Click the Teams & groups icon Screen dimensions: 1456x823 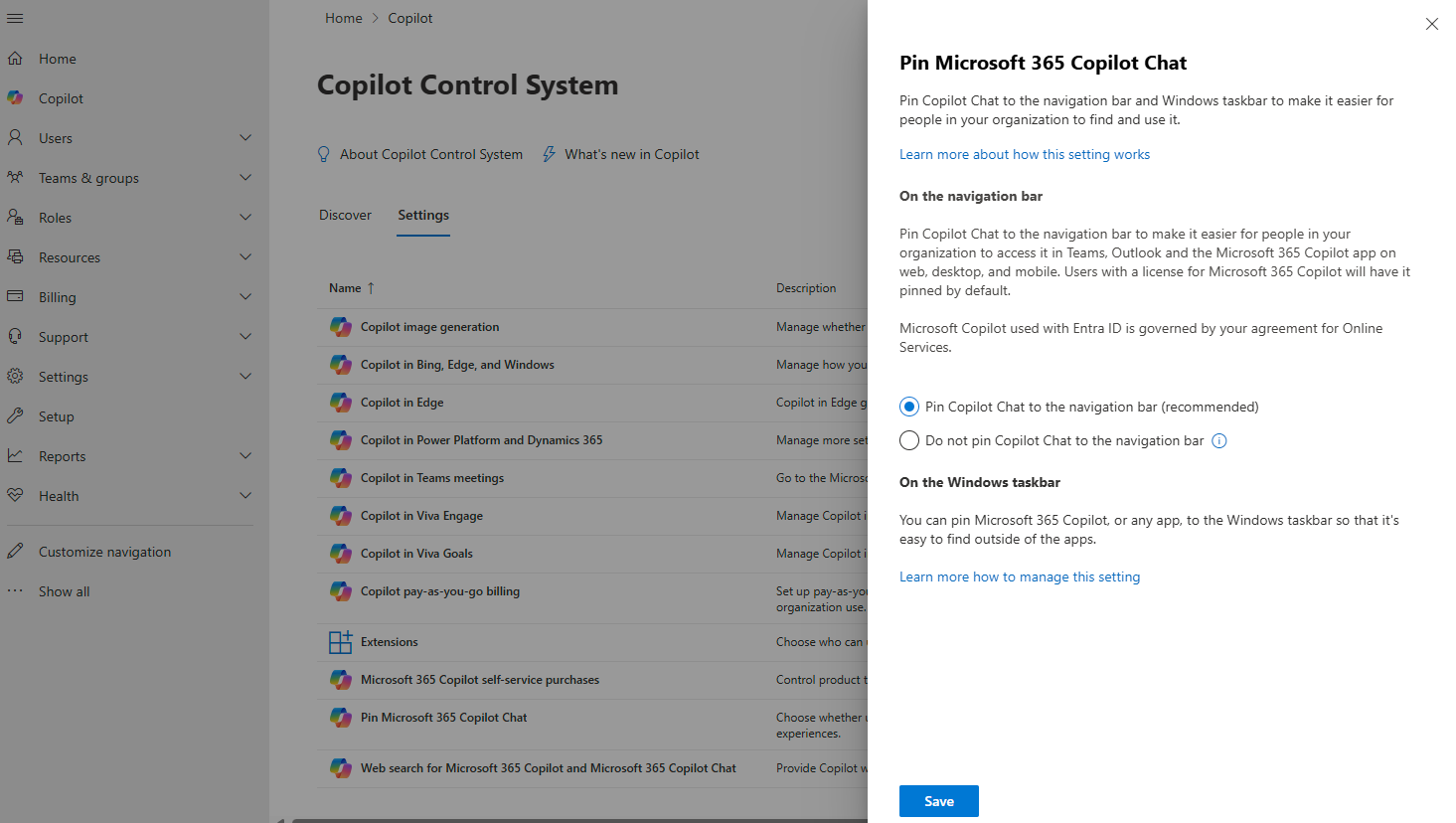click(x=15, y=178)
